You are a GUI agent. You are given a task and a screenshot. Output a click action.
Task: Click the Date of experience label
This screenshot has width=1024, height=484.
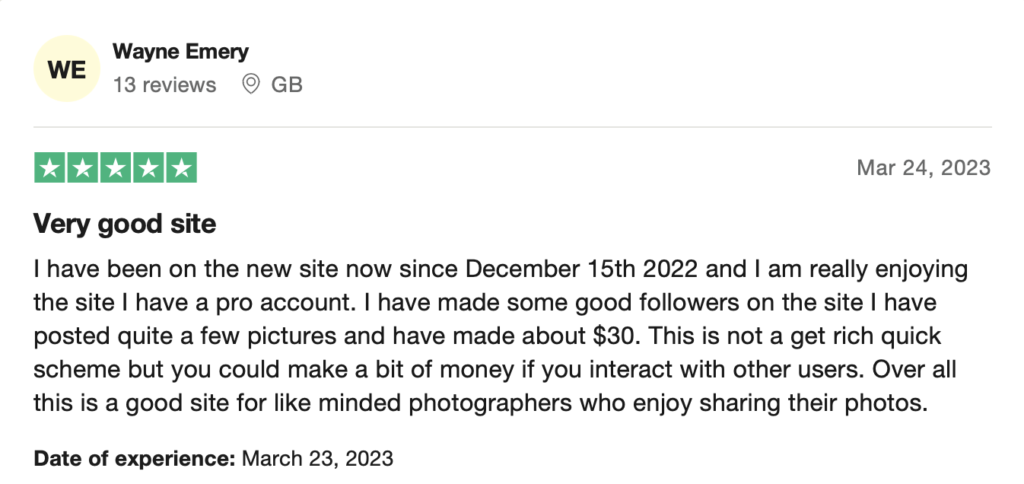click(135, 458)
